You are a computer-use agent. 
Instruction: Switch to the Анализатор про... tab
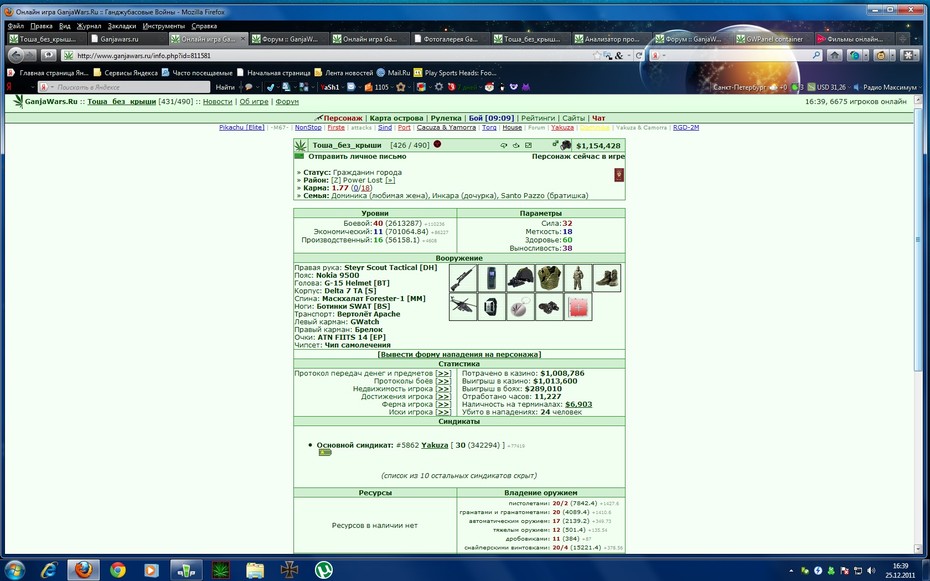pos(611,39)
